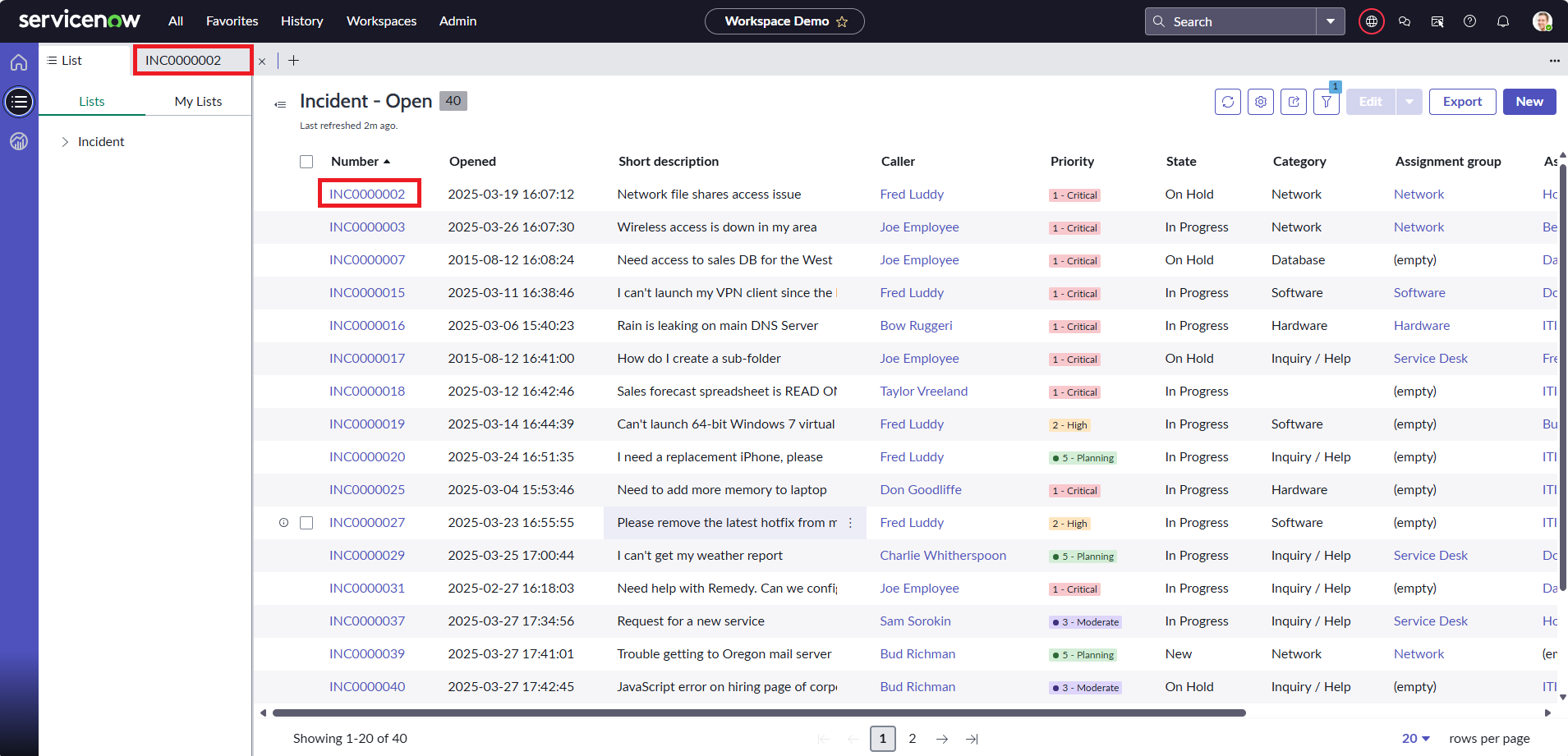Viewport: 1568px width, 756px height.
Task: Expand the Incident tree item
Action: (x=65, y=142)
